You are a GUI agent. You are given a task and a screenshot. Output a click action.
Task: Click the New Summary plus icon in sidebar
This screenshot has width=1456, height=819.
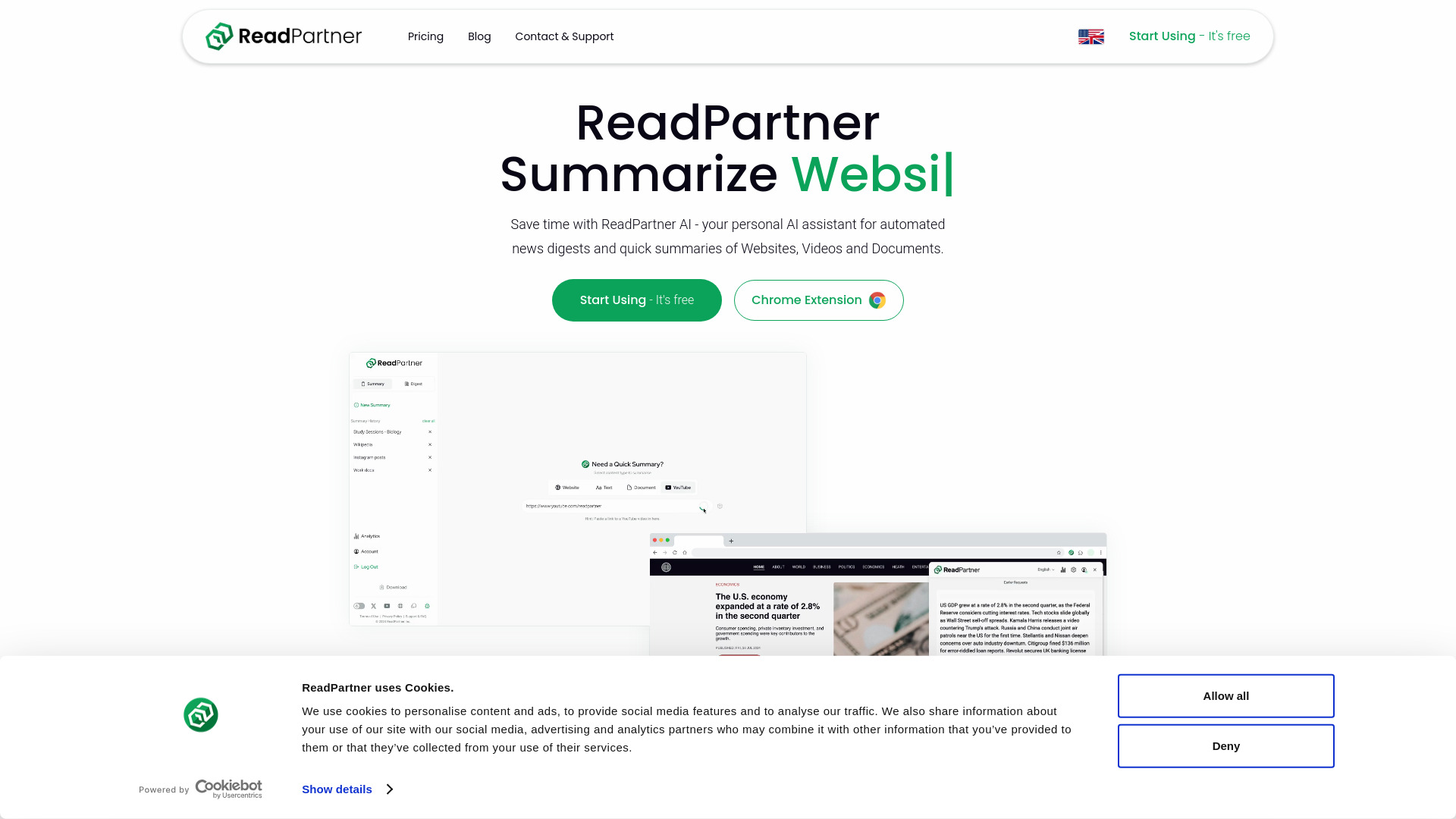click(357, 404)
